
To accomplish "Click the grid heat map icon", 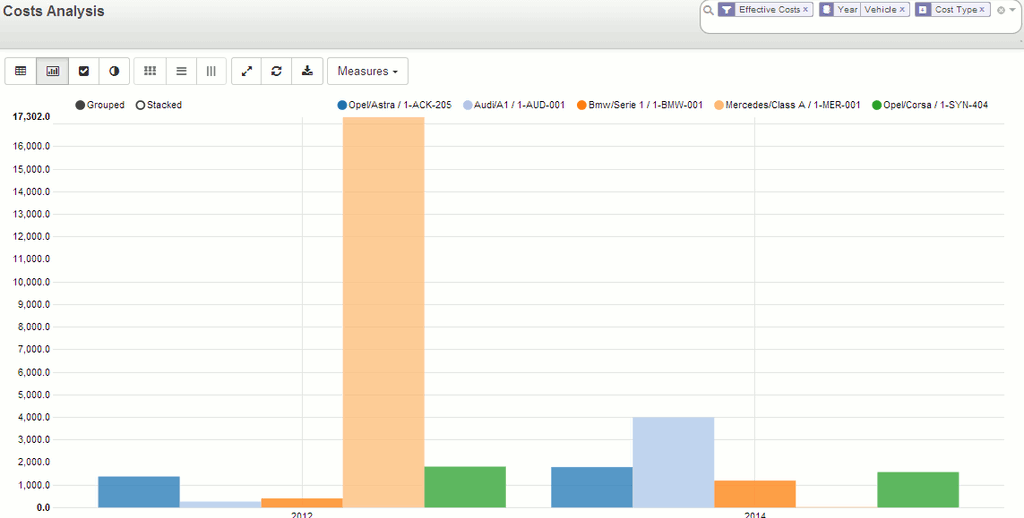I will (x=150, y=71).
